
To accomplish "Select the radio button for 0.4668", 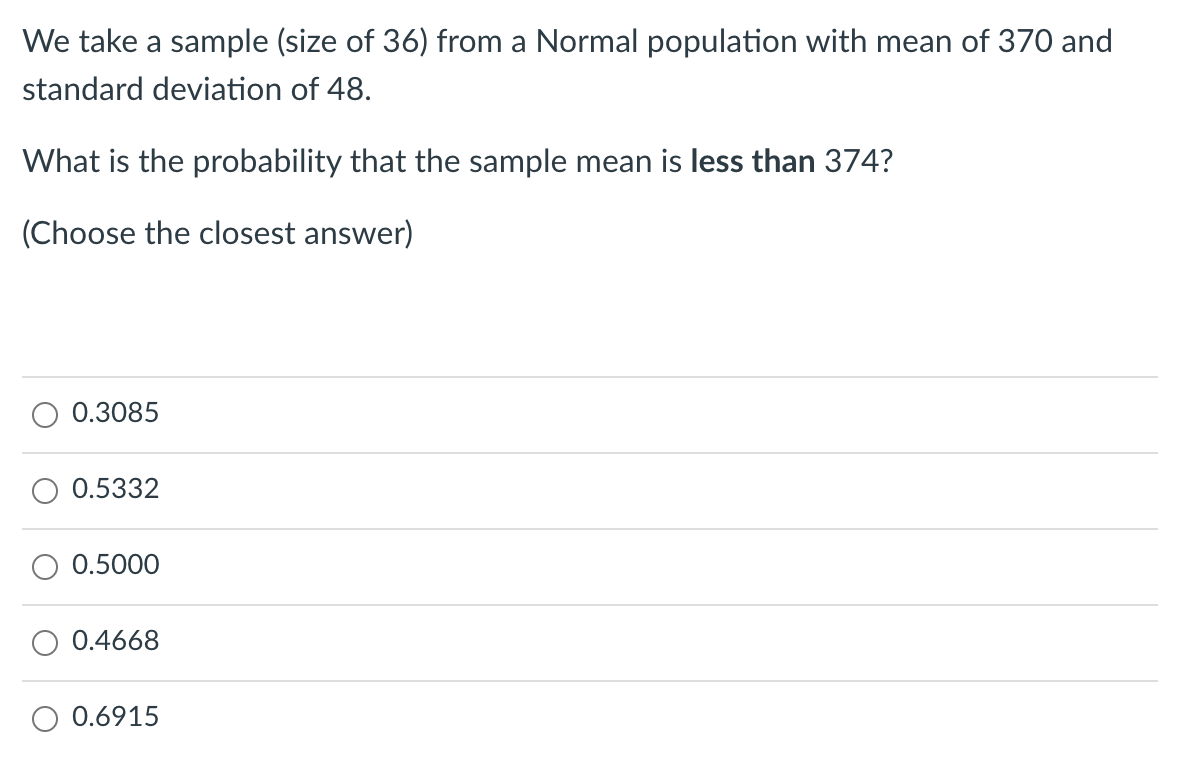I will click(x=44, y=642).
